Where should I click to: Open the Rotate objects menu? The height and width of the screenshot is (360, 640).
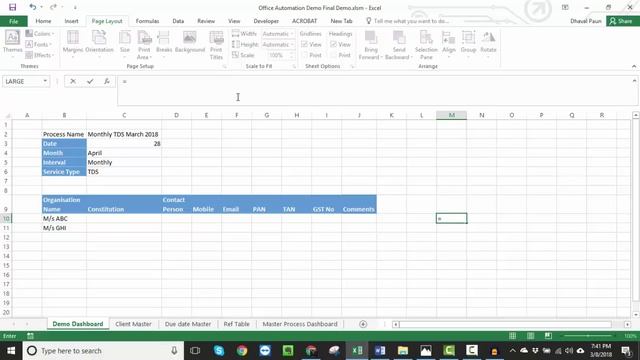coord(488,44)
